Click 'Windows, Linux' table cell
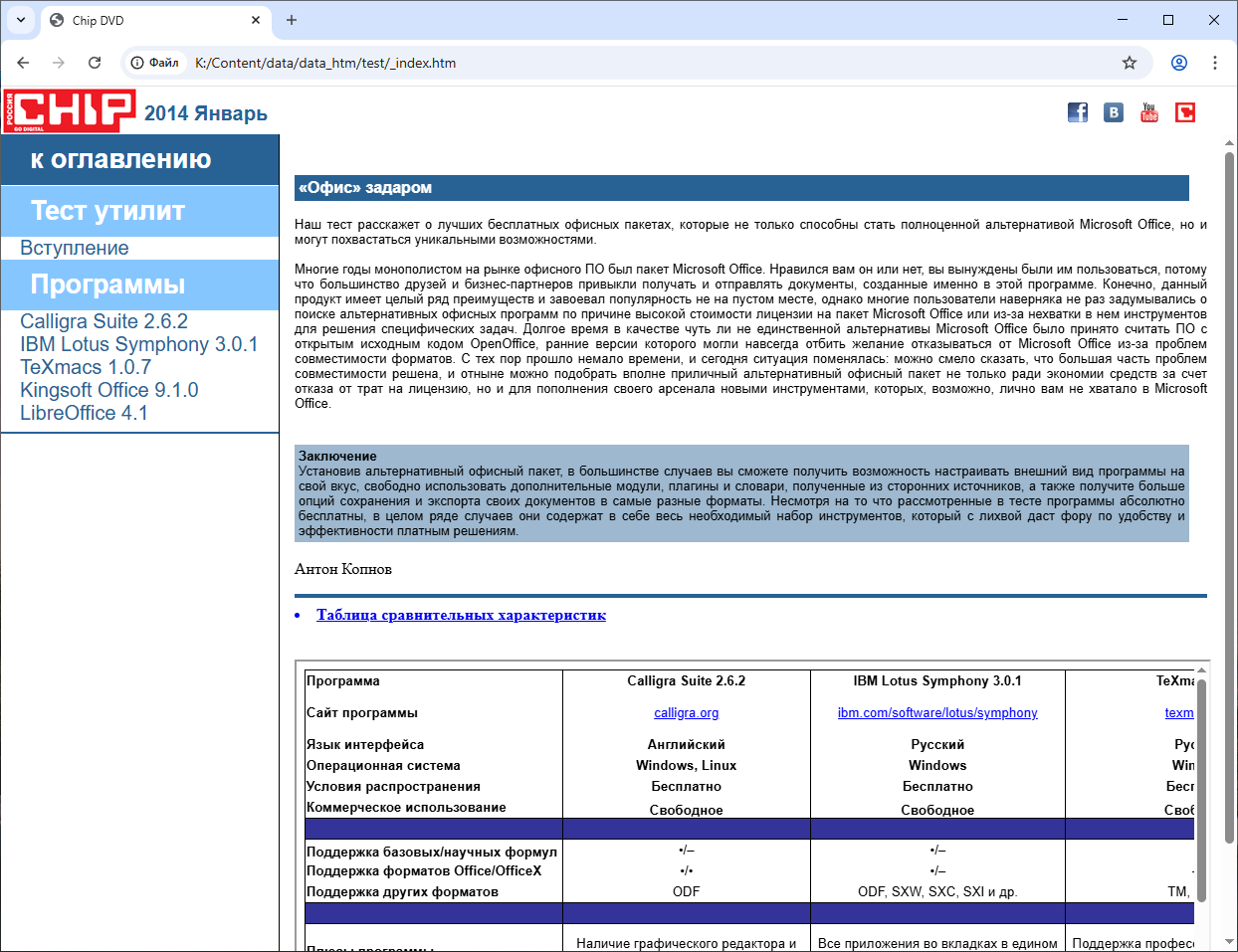1238x952 pixels. tap(687, 766)
